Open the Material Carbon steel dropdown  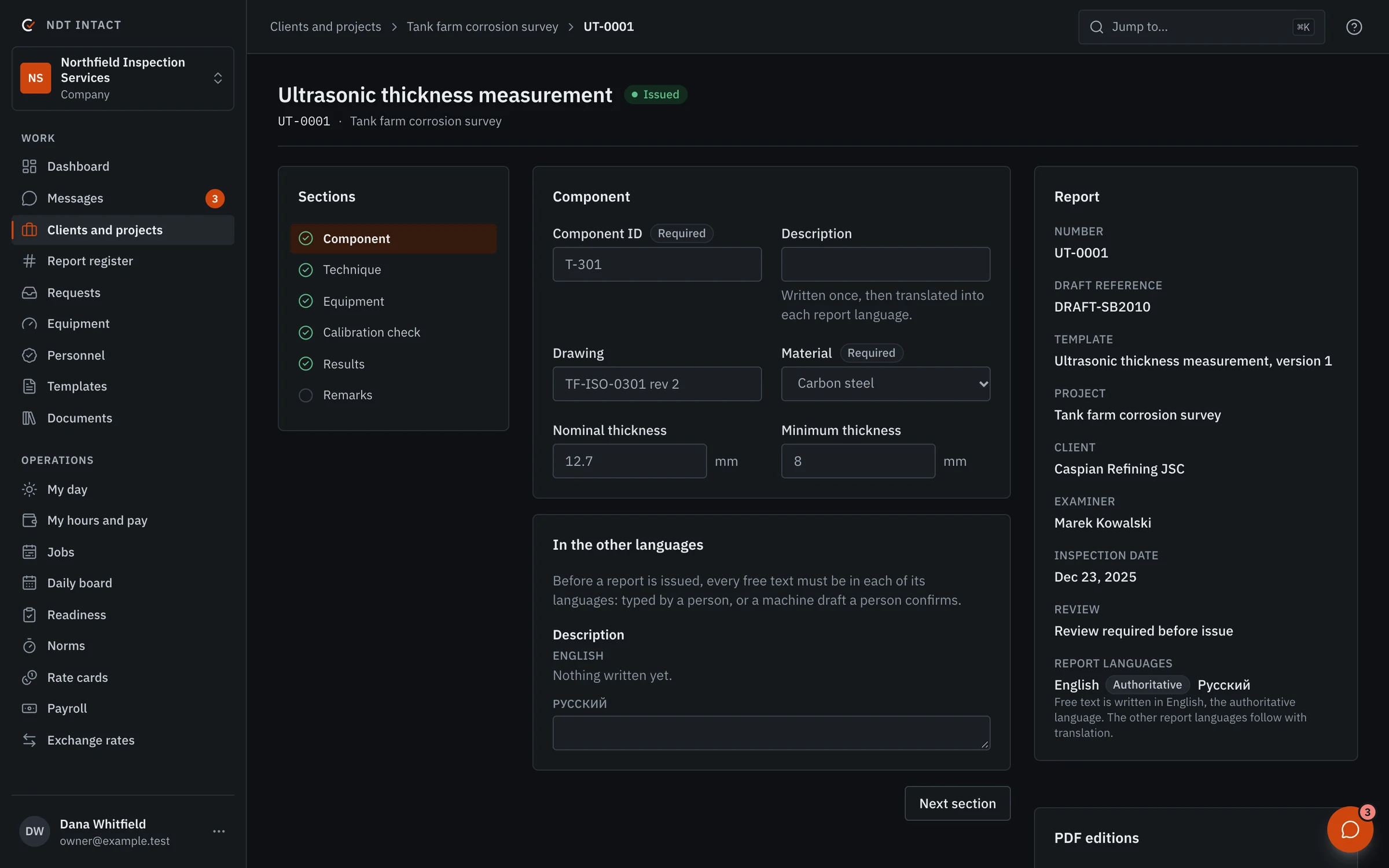click(885, 384)
